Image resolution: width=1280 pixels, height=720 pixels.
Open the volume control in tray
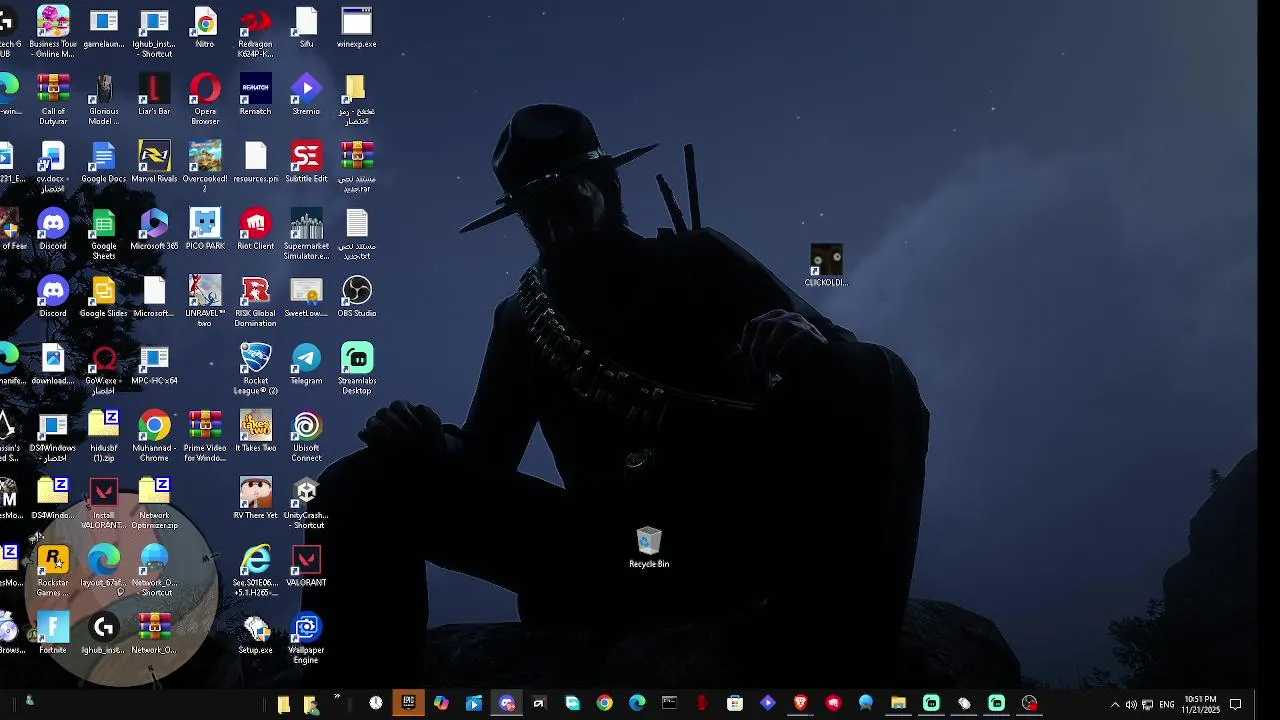coord(1131,704)
